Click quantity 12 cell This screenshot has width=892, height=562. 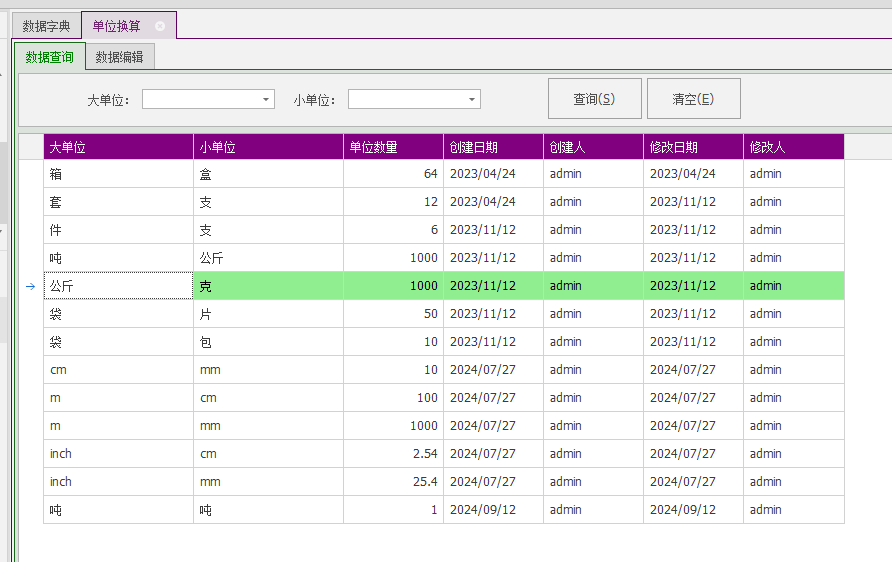394,202
